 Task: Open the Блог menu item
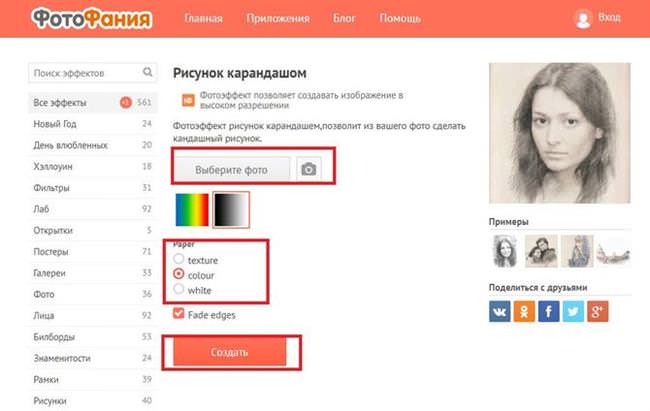point(344,19)
